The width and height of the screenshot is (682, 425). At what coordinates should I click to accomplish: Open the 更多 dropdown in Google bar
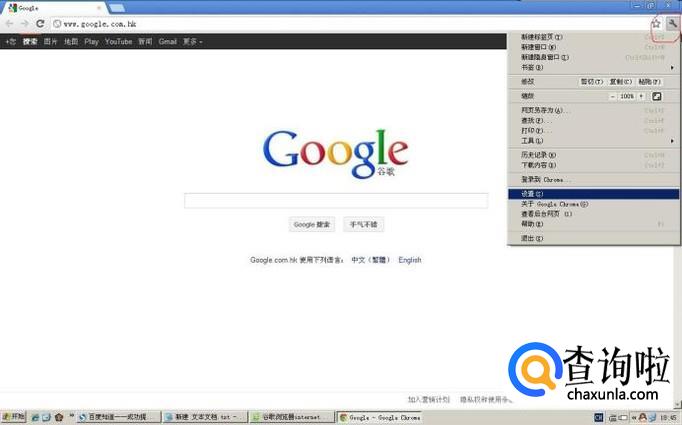pos(192,42)
